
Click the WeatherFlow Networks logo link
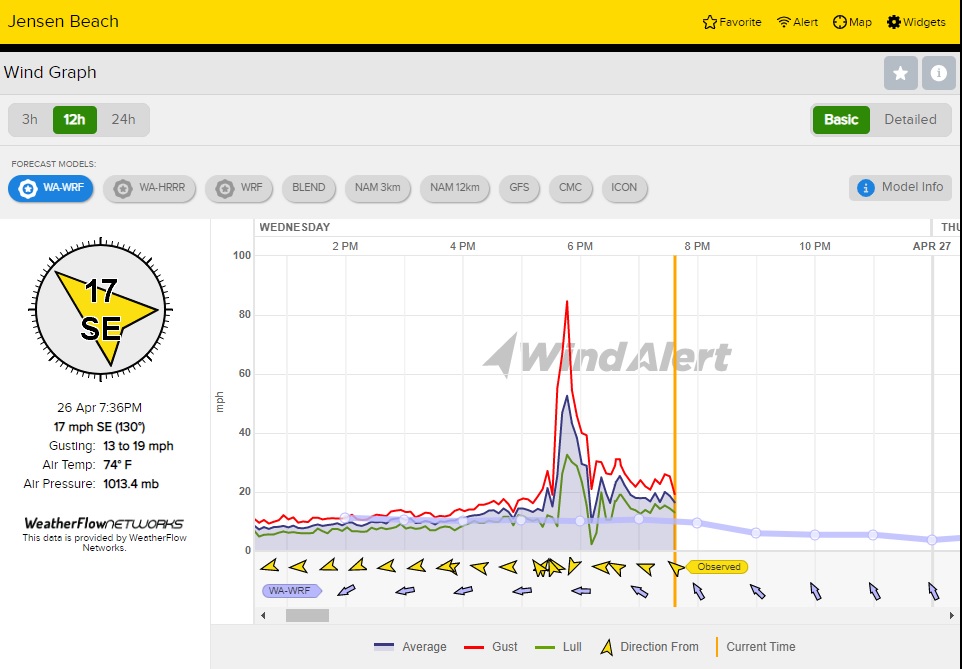[104, 523]
